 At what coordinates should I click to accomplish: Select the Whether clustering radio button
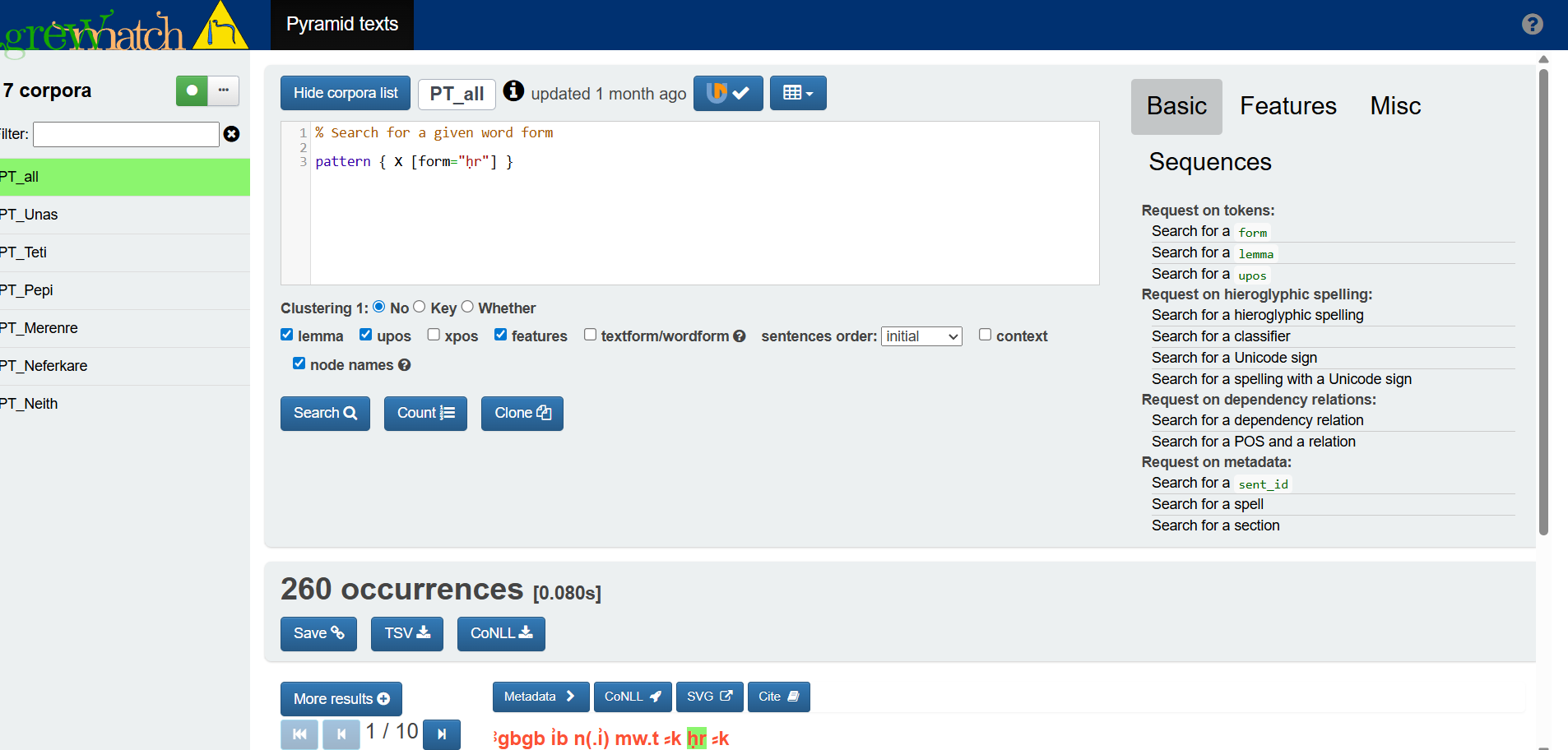pyautogui.click(x=467, y=306)
